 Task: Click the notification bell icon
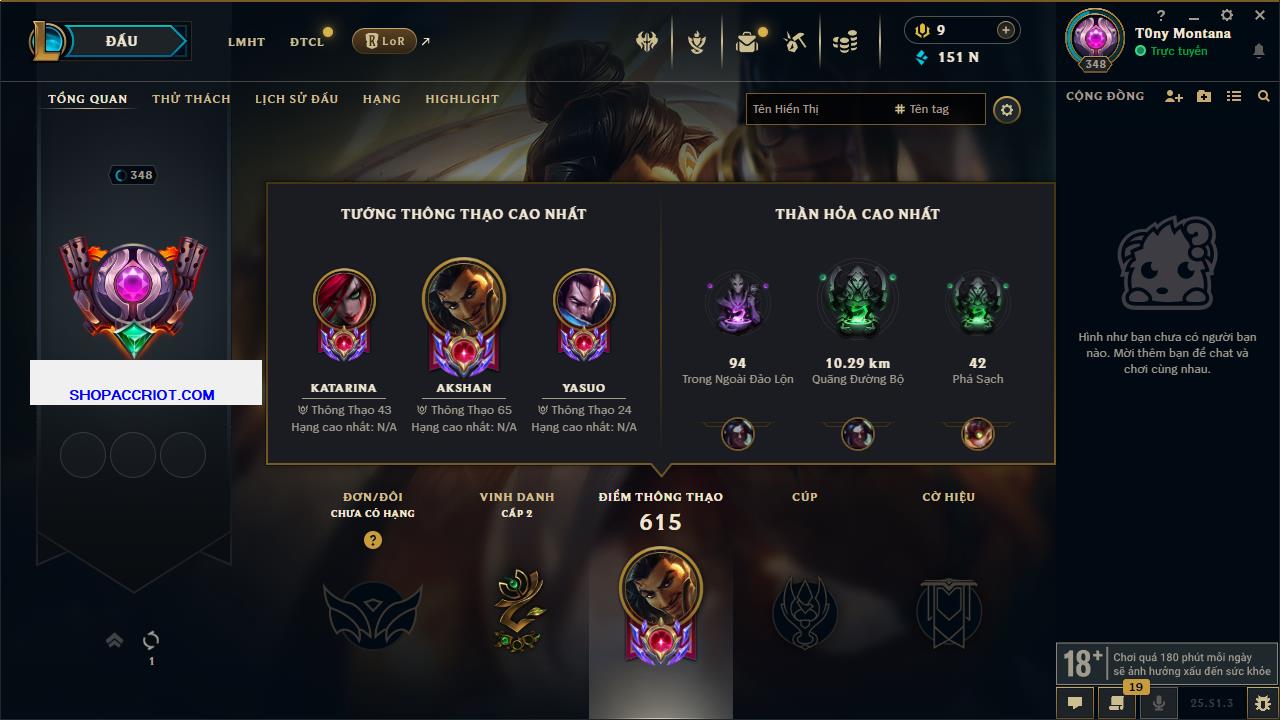point(1259,51)
